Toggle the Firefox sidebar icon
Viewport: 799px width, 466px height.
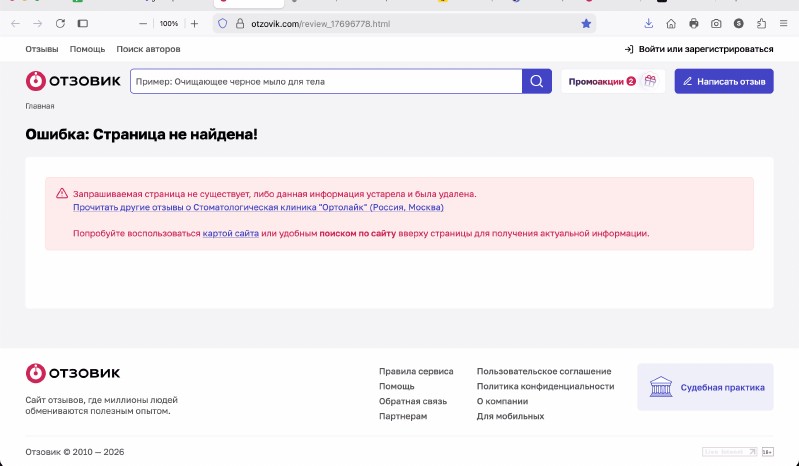pos(83,23)
